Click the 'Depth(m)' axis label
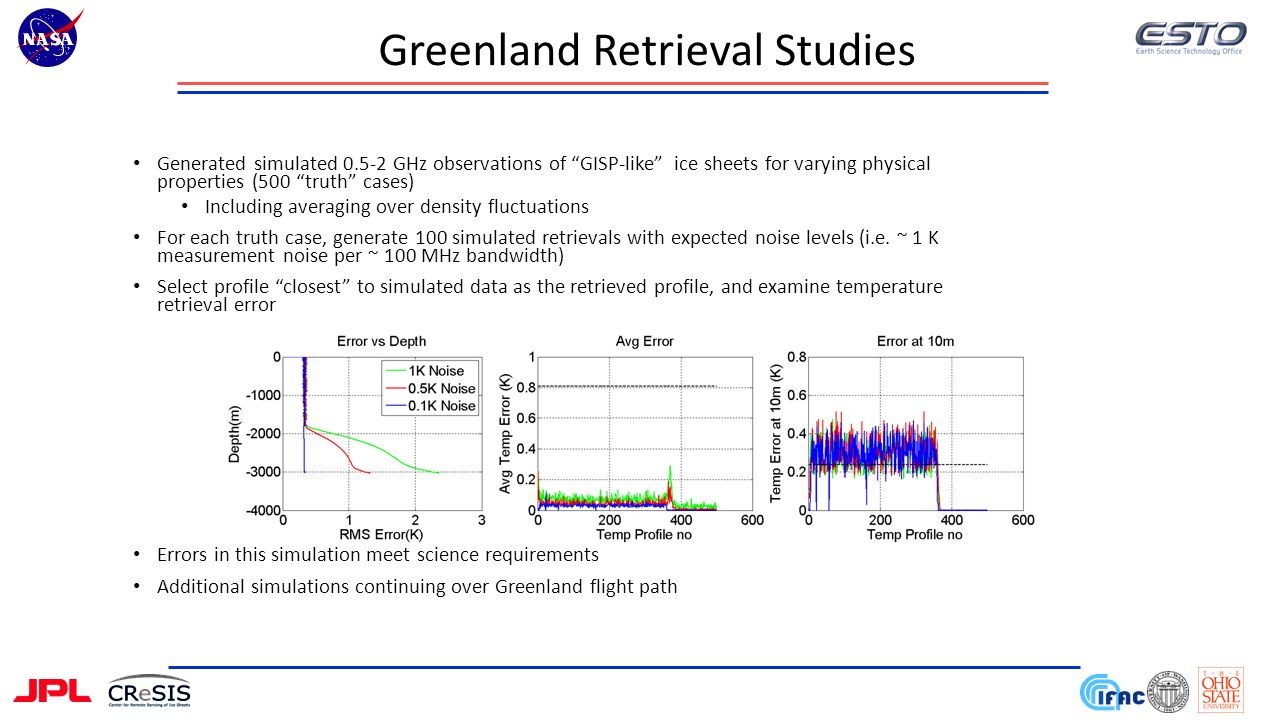This screenshot has height=720, width=1280. [x=236, y=433]
